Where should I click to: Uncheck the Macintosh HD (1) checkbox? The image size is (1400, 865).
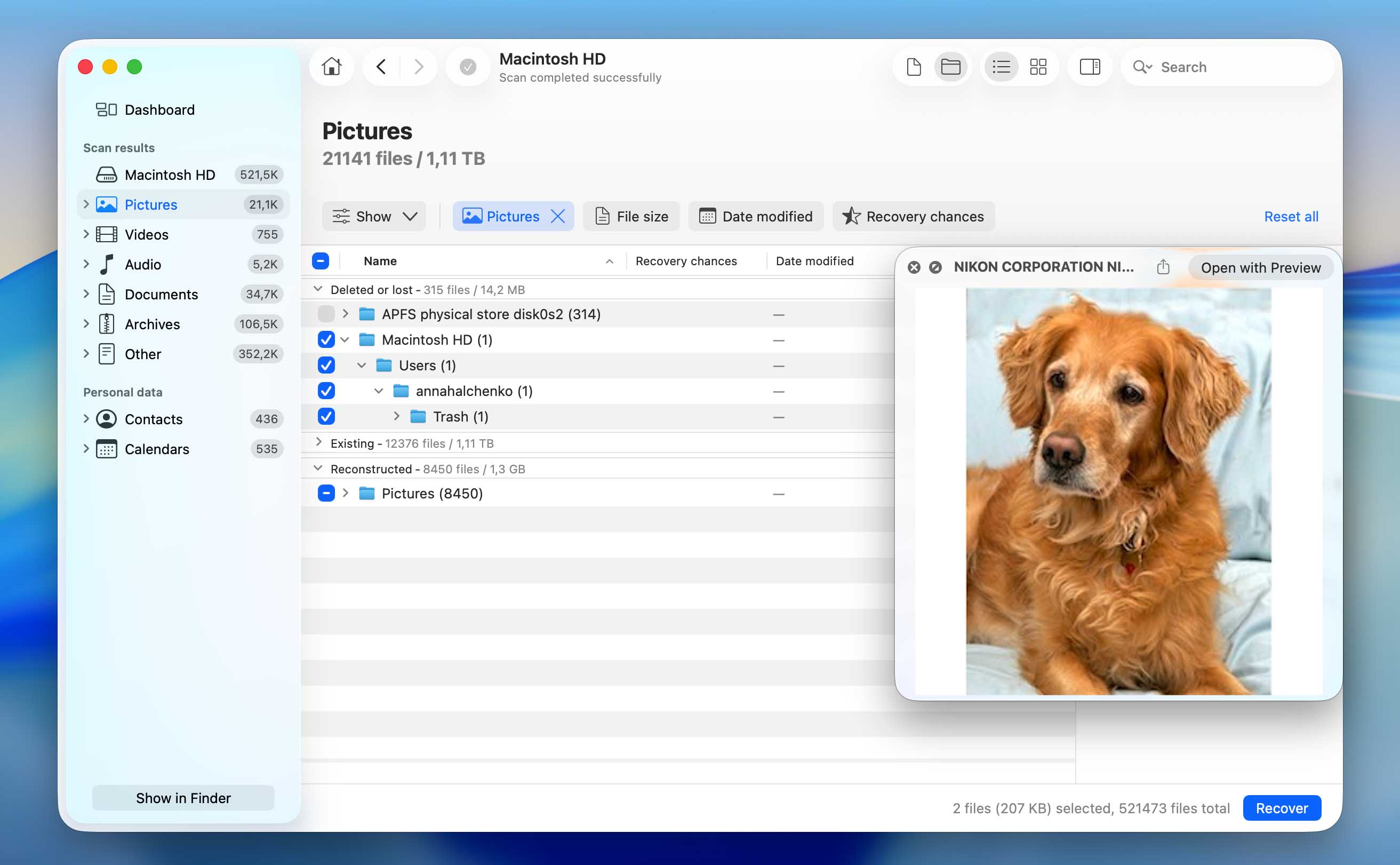(326, 340)
